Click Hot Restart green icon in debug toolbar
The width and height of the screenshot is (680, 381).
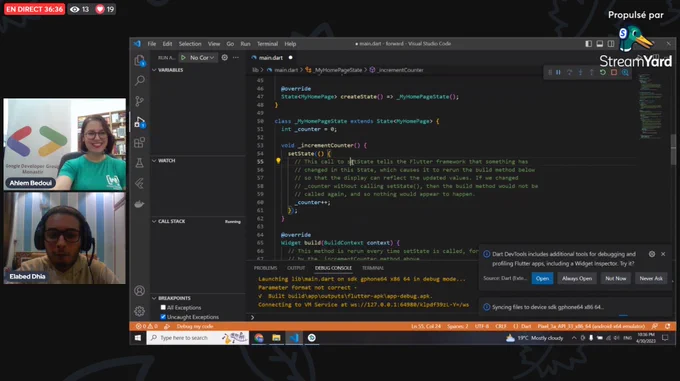tap(603, 72)
